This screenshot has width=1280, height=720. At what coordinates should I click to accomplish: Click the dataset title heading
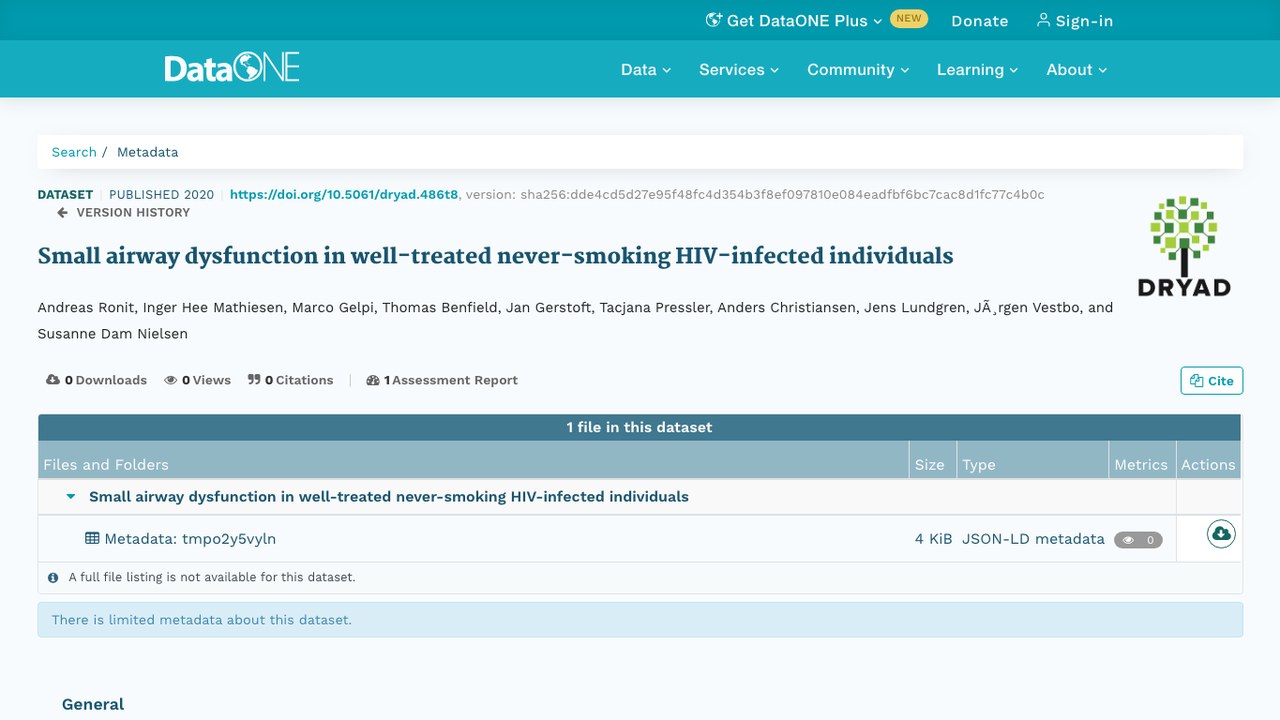point(495,256)
